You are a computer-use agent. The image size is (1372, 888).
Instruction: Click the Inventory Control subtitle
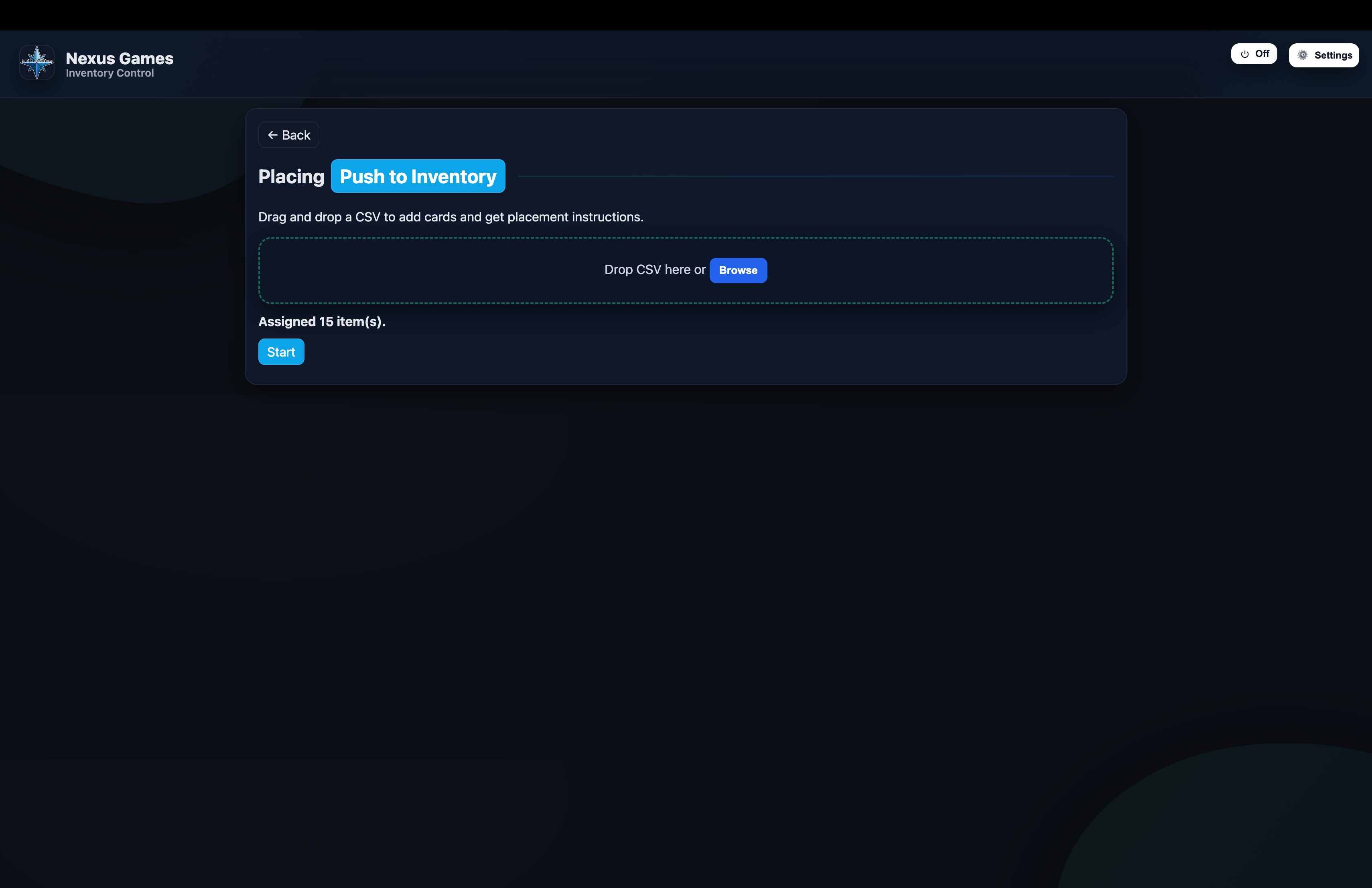point(110,73)
